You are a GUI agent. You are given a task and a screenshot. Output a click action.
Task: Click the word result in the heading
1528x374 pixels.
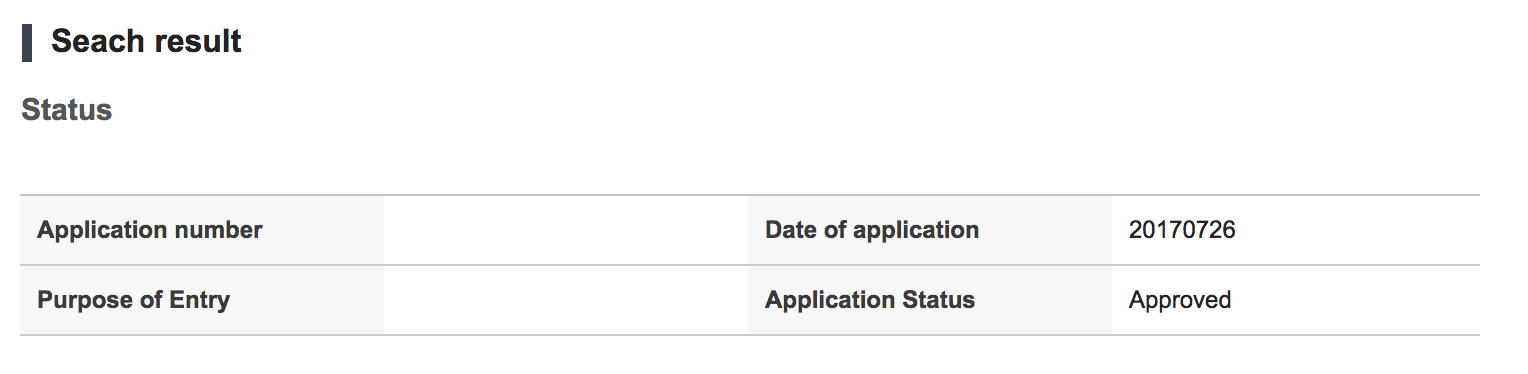(199, 42)
